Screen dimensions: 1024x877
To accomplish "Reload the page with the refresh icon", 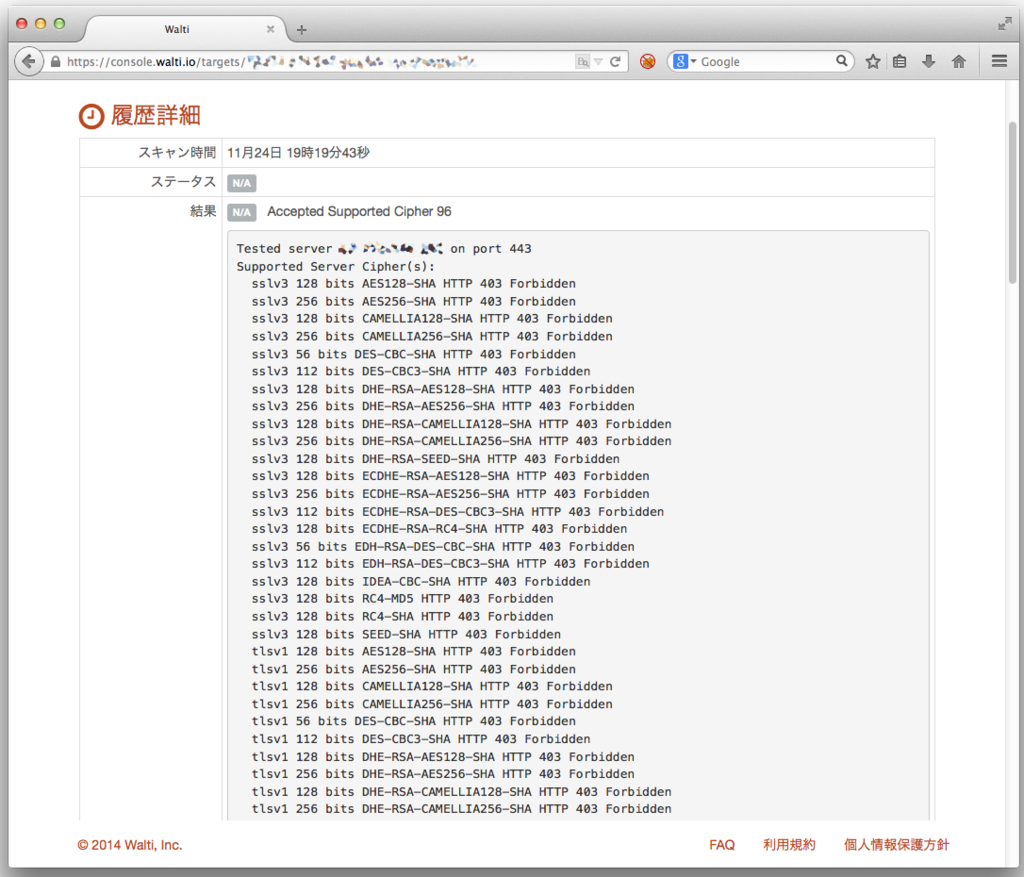I will pyautogui.click(x=615, y=61).
